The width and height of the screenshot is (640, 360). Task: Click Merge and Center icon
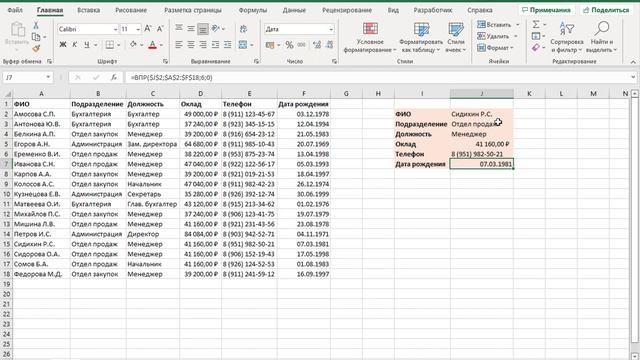[243, 44]
